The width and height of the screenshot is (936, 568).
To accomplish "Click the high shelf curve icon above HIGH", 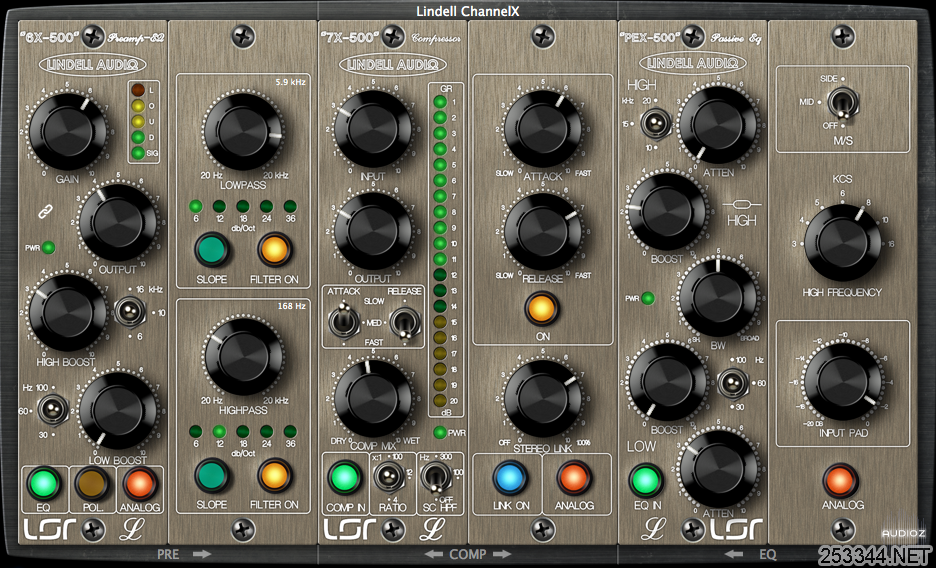I will (x=740, y=206).
